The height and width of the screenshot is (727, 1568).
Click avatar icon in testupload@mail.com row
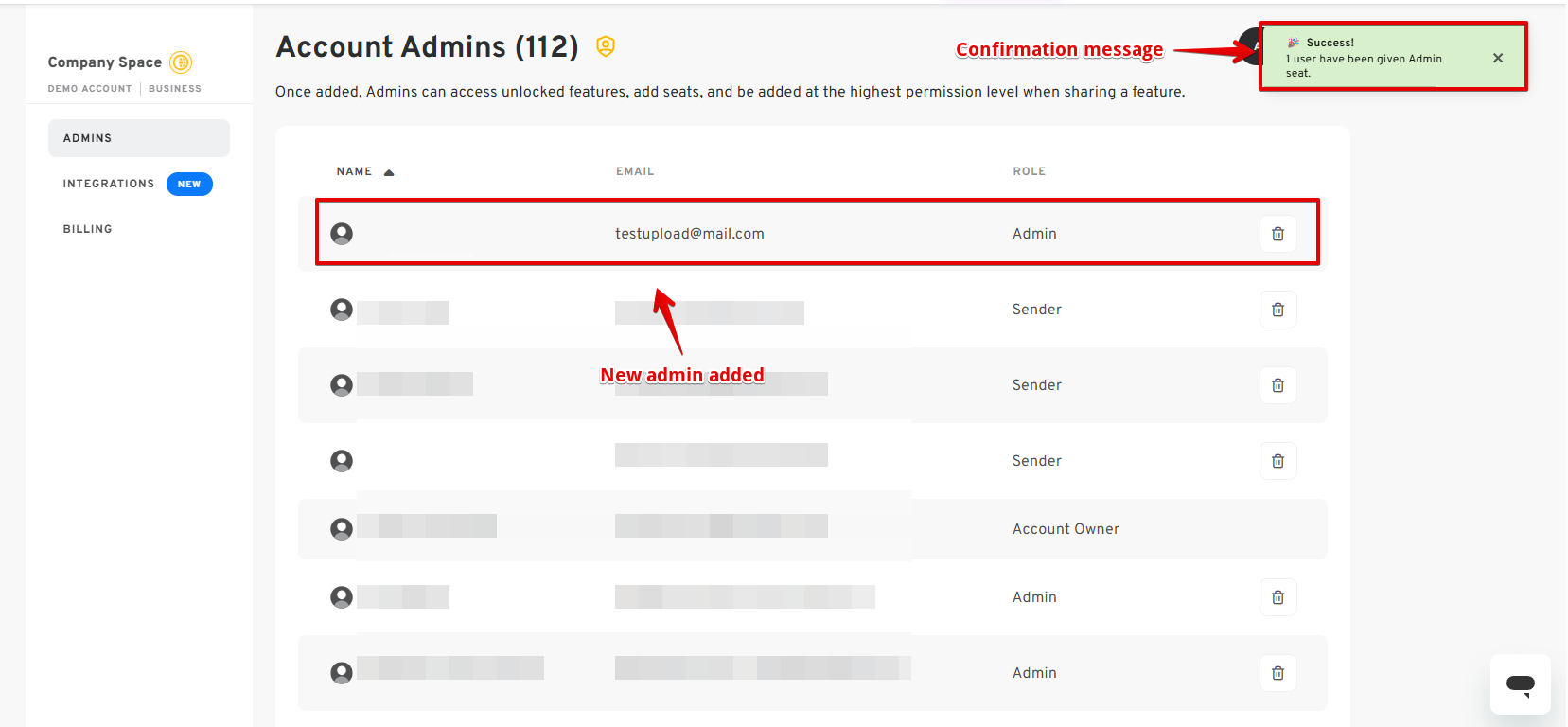tap(342, 234)
